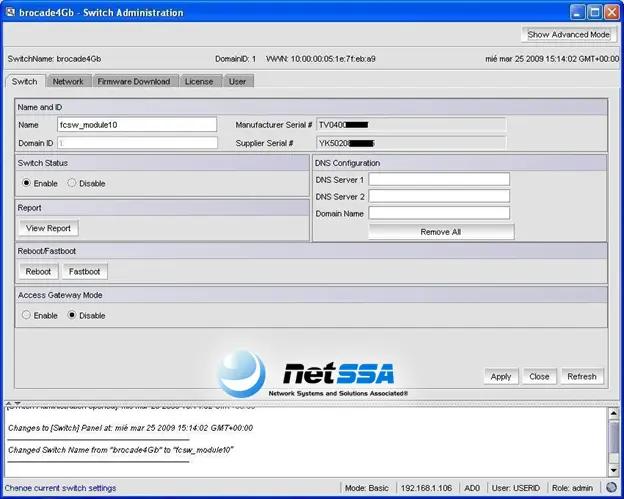Click the "AD0" status bar entry

472,488
